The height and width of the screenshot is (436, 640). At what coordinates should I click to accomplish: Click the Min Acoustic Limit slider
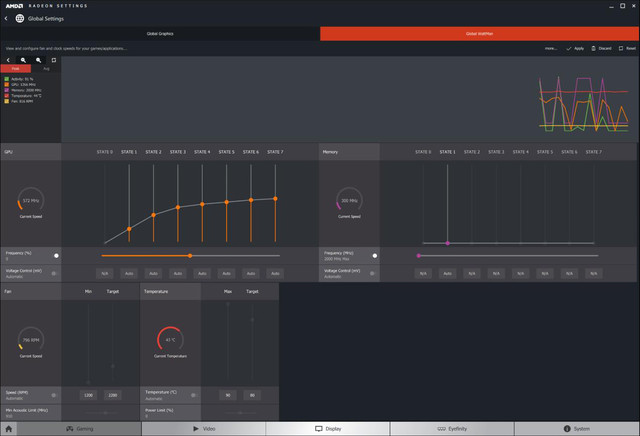(105, 413)
